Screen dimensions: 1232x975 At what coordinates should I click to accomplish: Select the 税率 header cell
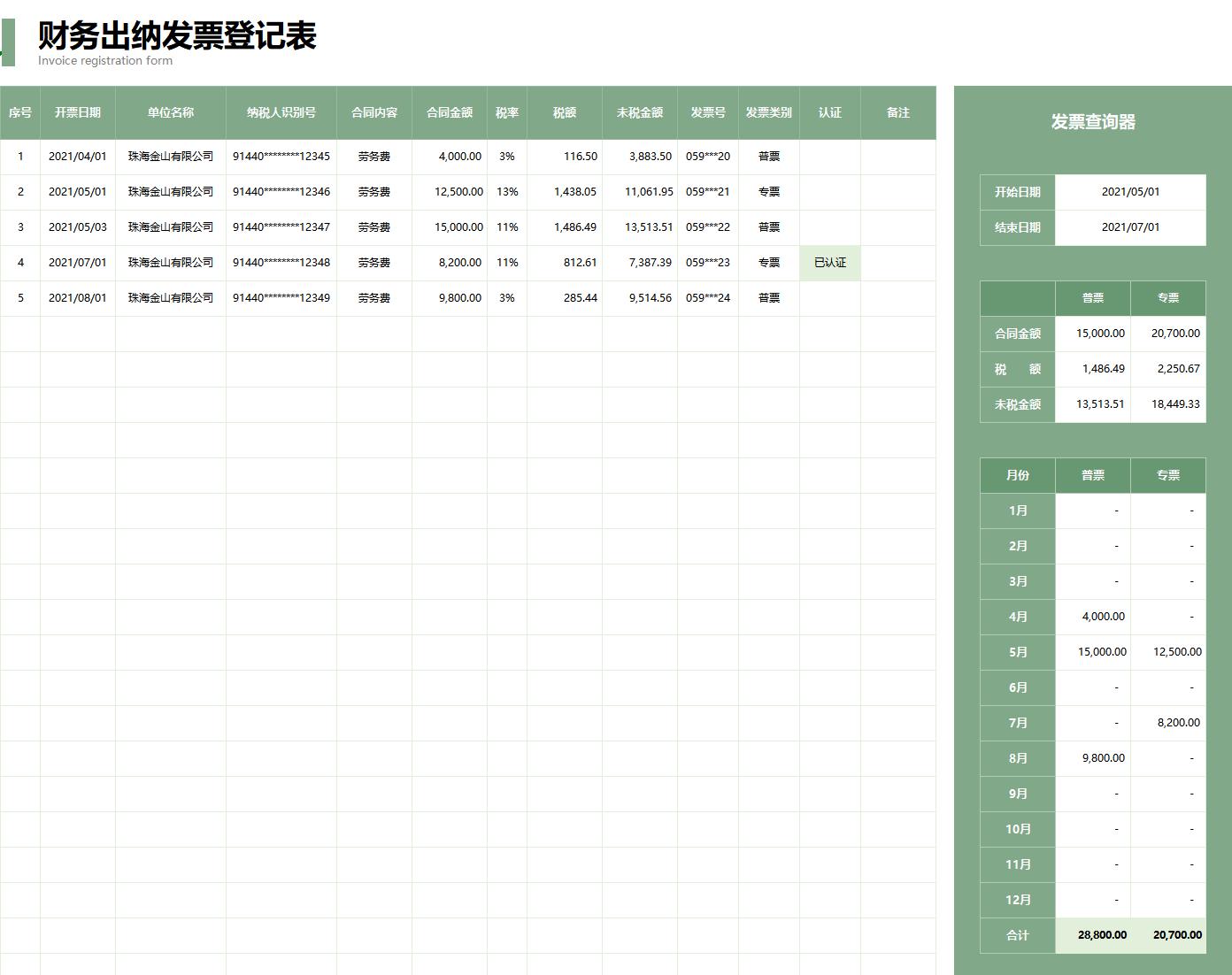[507, 112]
